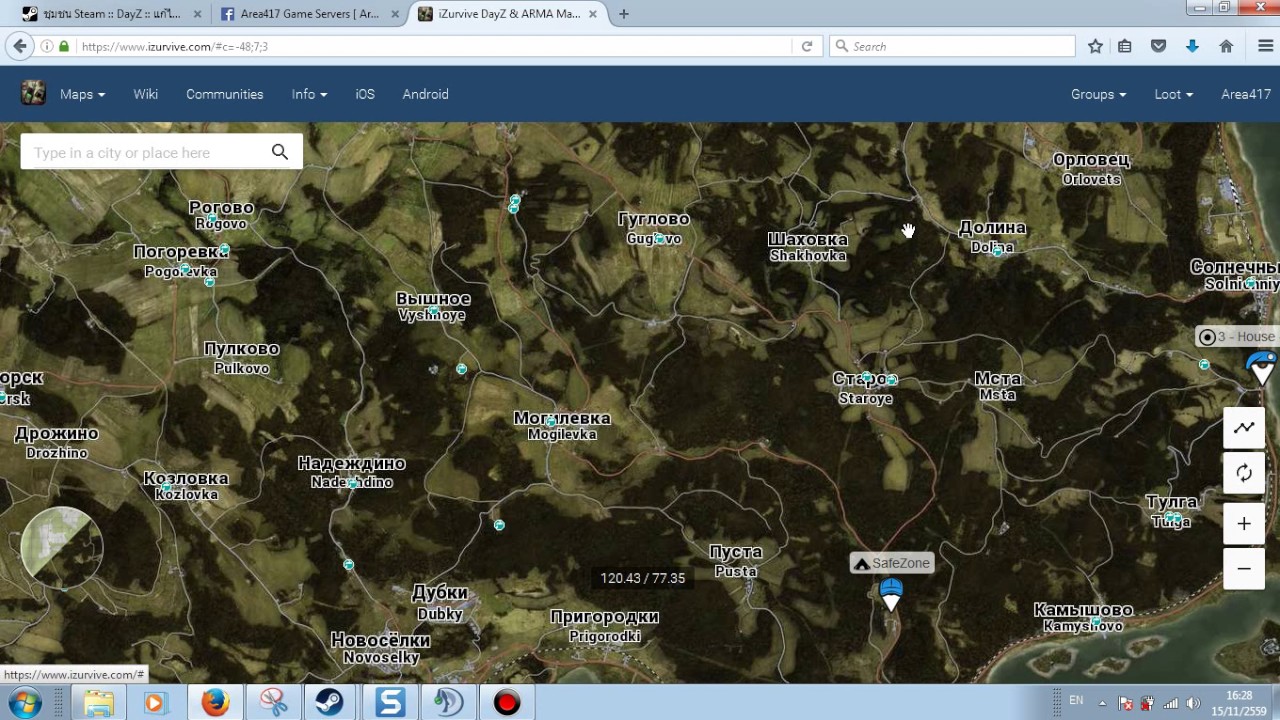Image resolution: width=1280 pixels, height=720 pixels.
Task: Launch Windows Media Player from taskbar
Action: point(154,703)
